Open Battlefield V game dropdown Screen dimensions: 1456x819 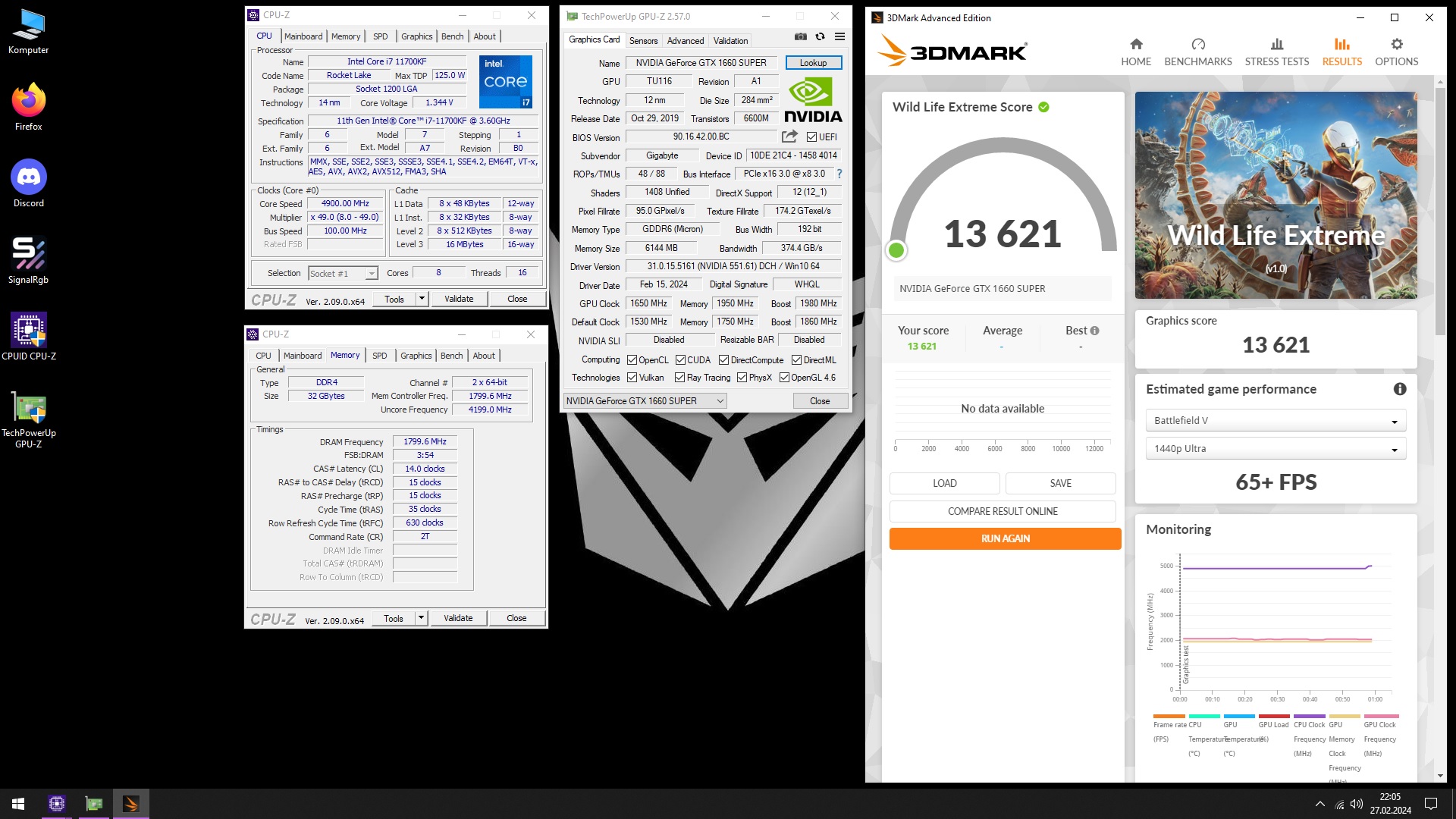[1276, 421]
